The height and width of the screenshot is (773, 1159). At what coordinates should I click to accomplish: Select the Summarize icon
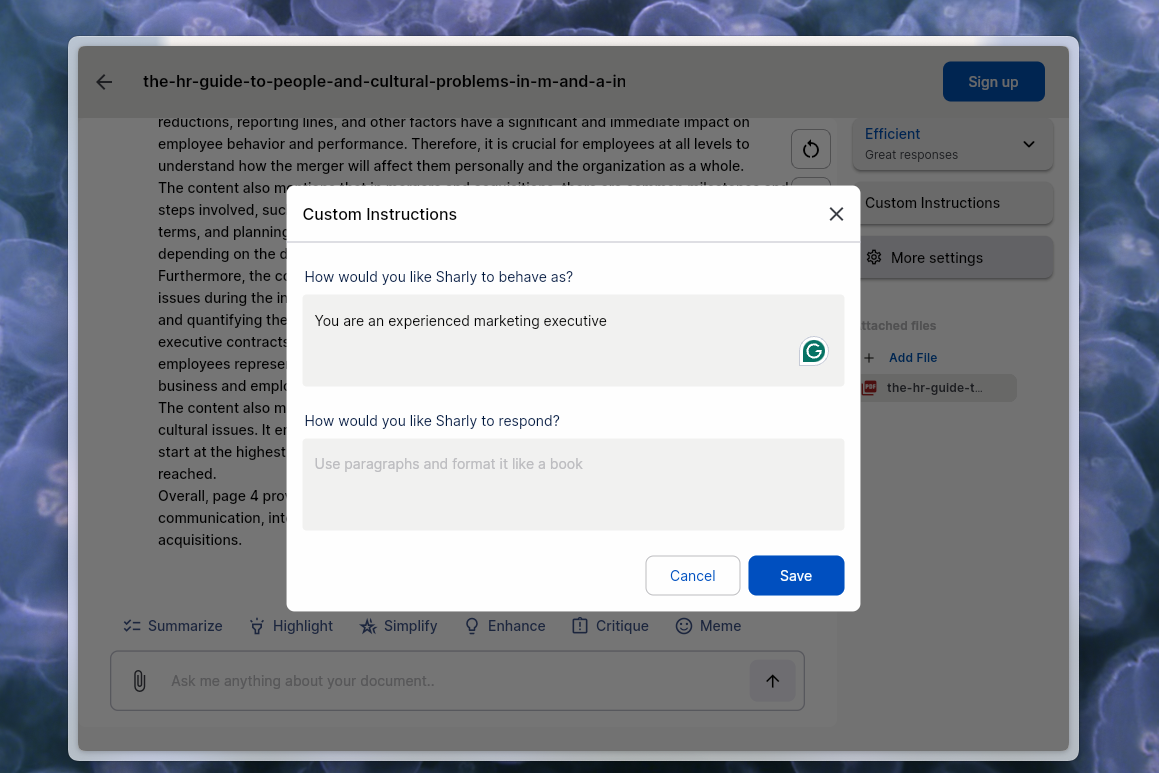[131, 625]
